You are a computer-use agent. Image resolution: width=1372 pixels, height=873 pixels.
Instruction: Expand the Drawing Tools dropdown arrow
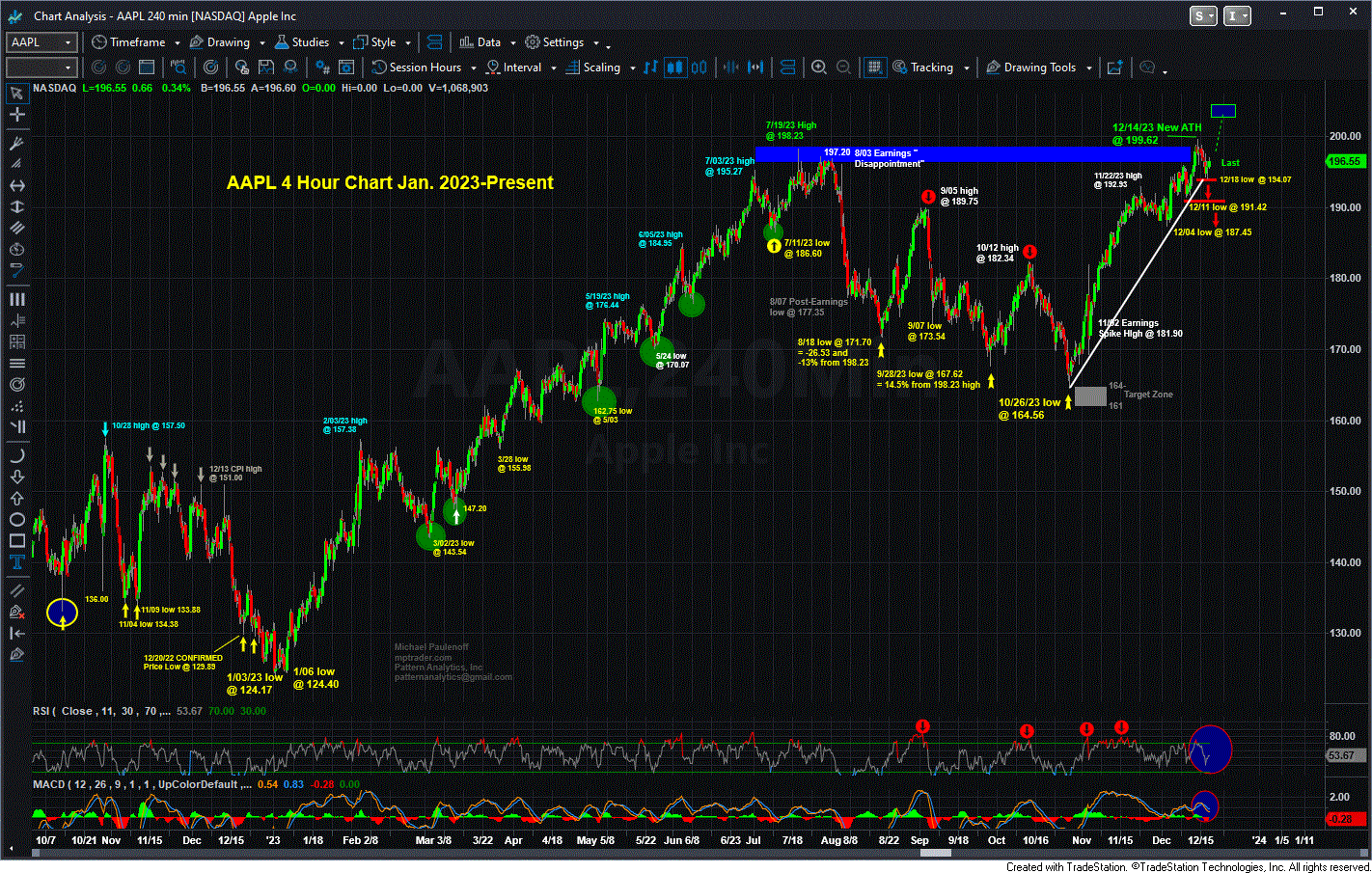[1088, 68]
